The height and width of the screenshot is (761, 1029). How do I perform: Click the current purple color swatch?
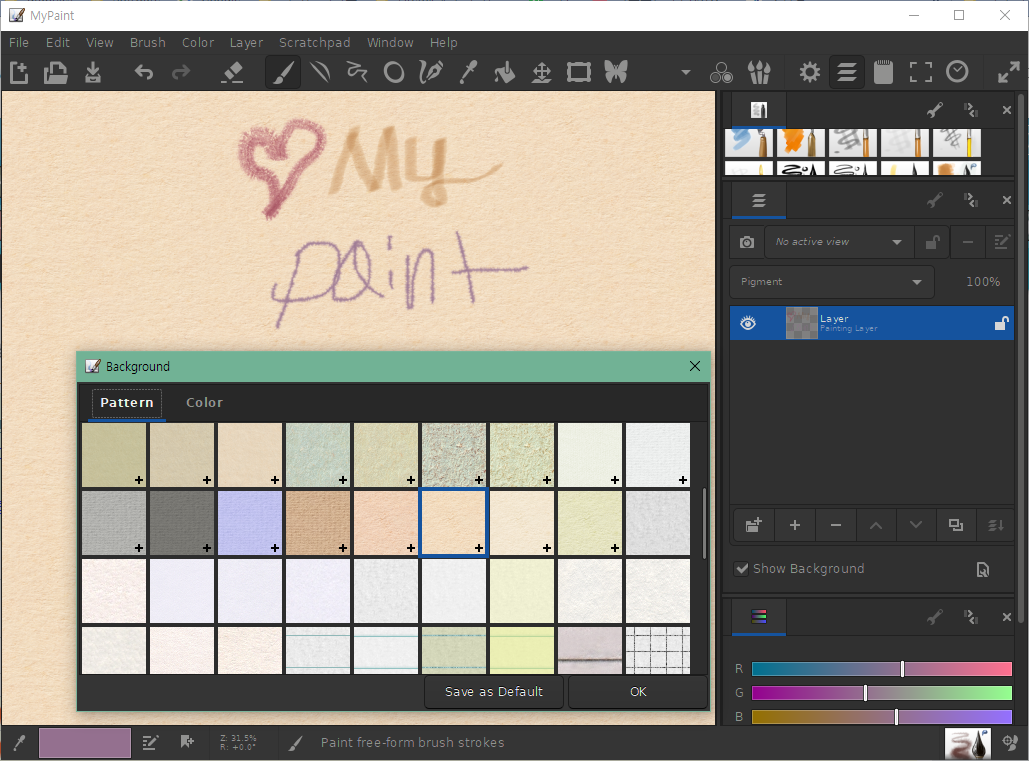[x=85, y=743]
